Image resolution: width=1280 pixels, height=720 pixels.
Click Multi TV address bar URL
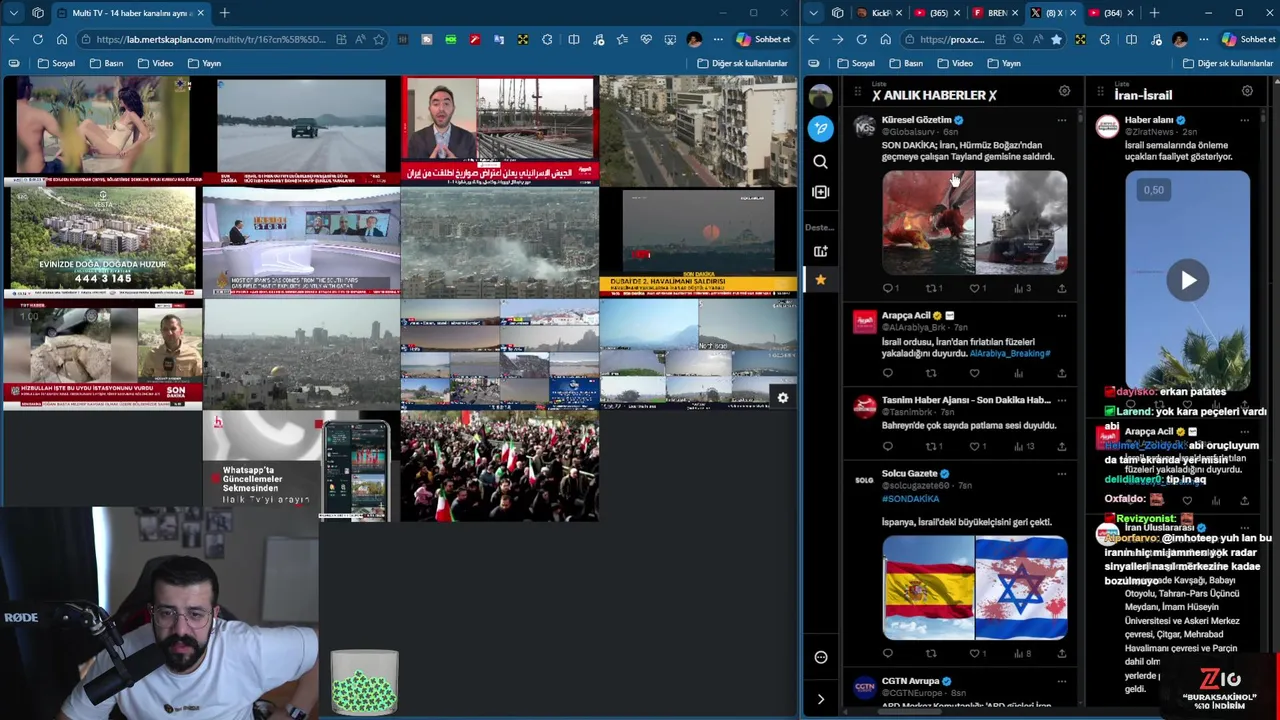pos(211,39)
